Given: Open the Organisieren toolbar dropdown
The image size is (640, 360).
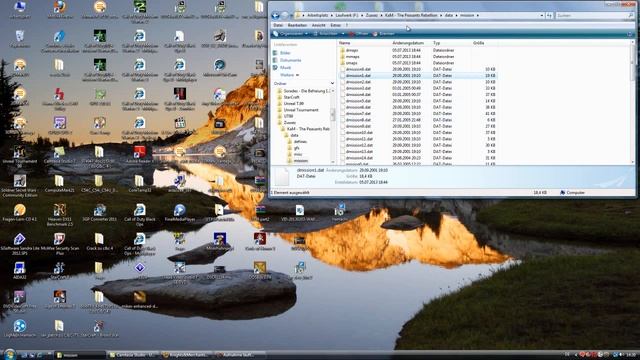Looking at the screenshot, I should (291, 34).
